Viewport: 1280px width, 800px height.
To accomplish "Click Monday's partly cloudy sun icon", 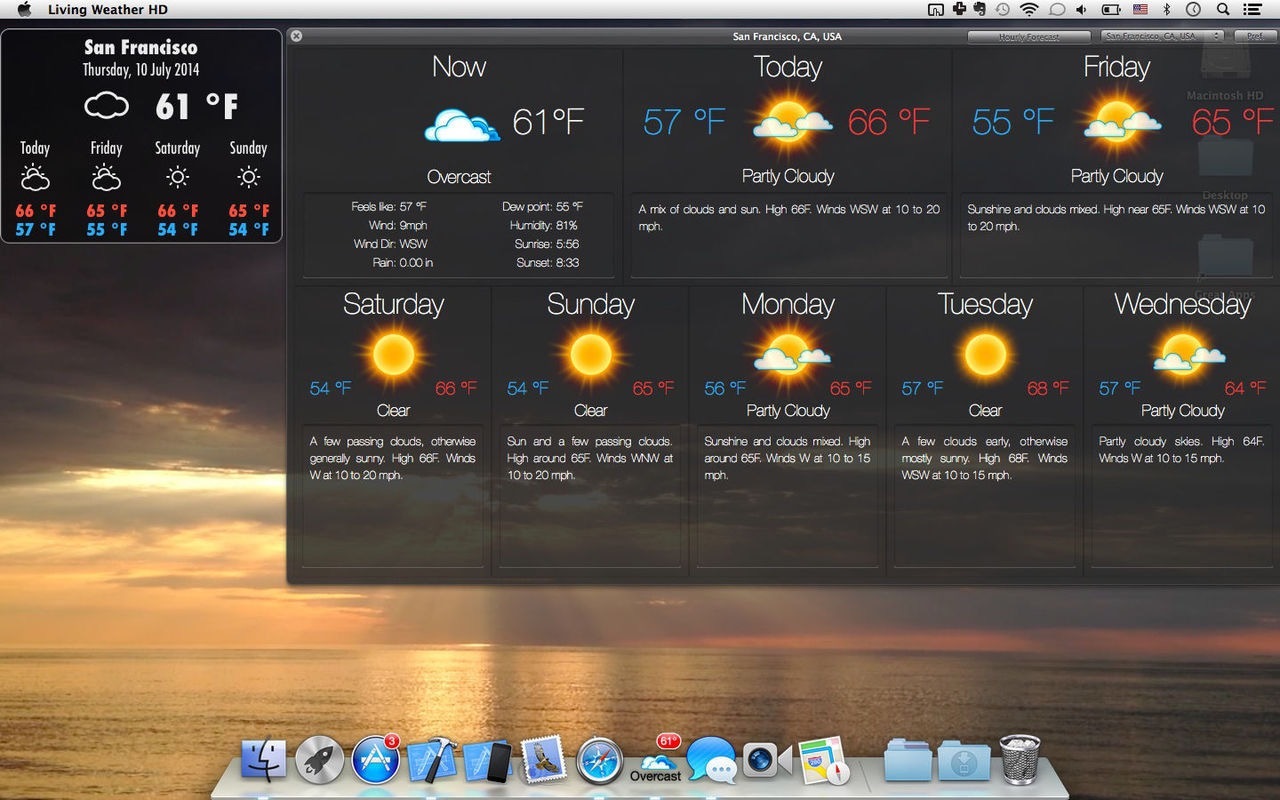I will (788, 352).
